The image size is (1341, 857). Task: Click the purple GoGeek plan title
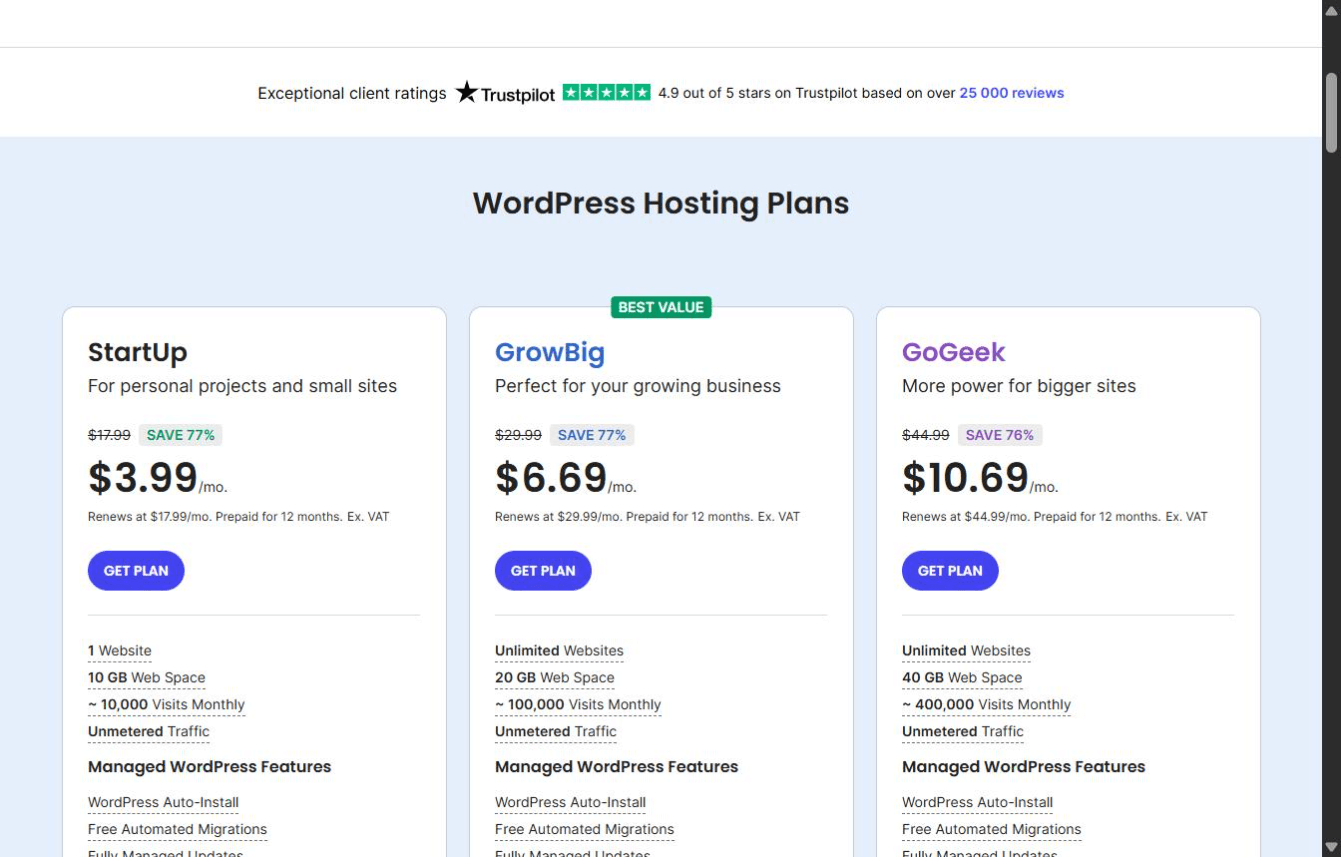[x=953, y=352]
